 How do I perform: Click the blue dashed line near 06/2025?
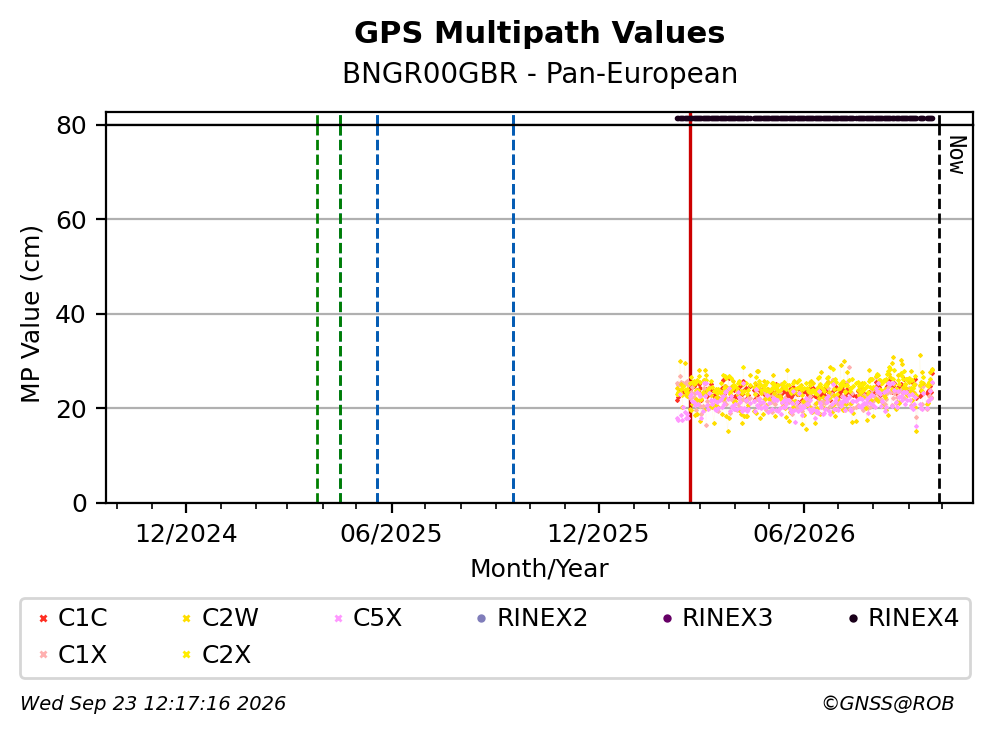coord(378,308)
